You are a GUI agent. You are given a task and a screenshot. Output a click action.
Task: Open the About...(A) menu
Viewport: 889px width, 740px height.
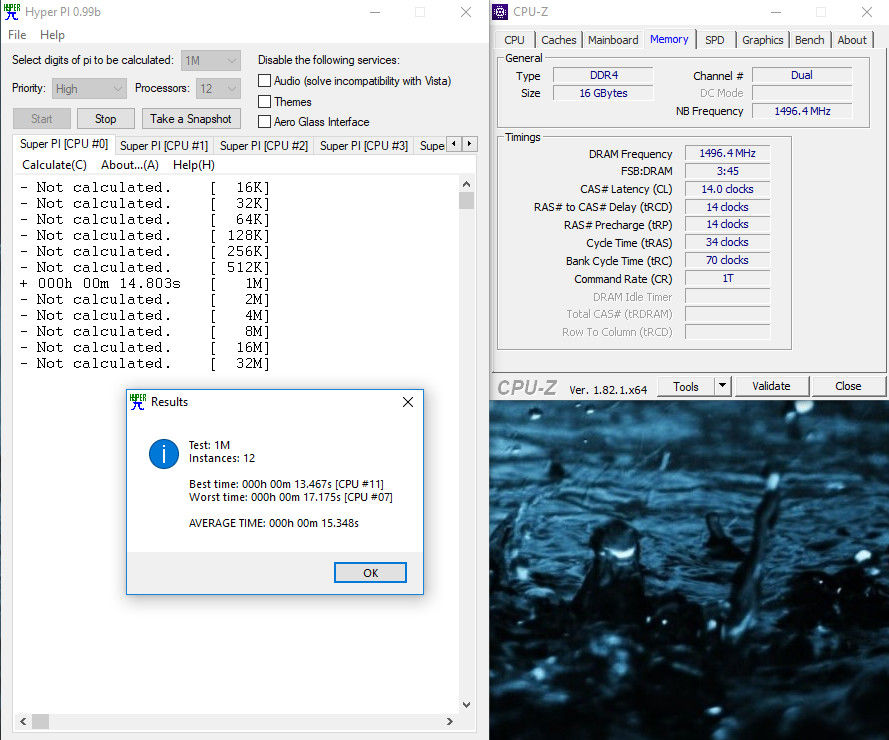(x=130, y=165)
